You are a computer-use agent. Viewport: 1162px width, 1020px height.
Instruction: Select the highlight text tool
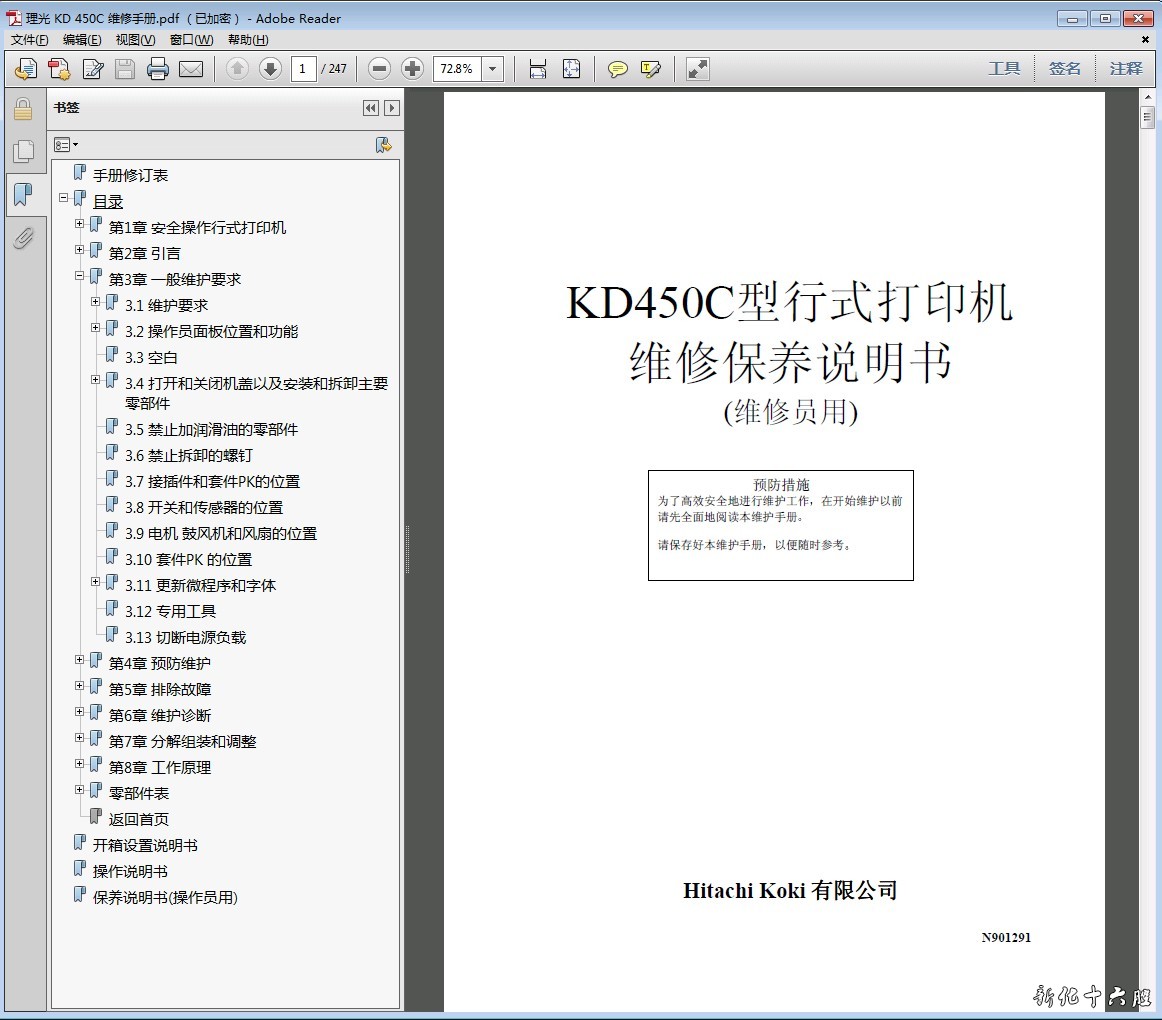[x=651, y=69]
